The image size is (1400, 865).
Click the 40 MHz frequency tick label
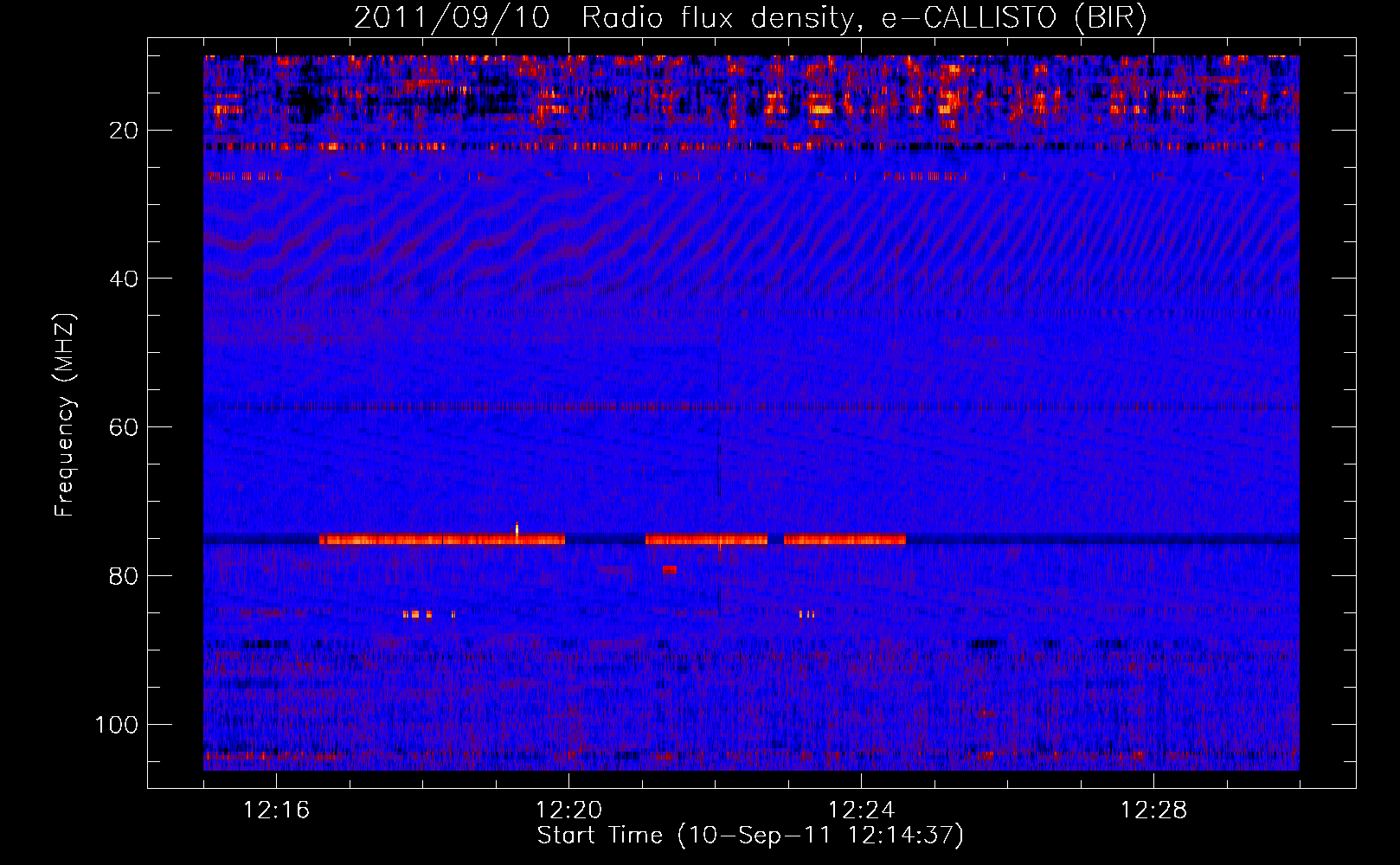click(125, 279)
